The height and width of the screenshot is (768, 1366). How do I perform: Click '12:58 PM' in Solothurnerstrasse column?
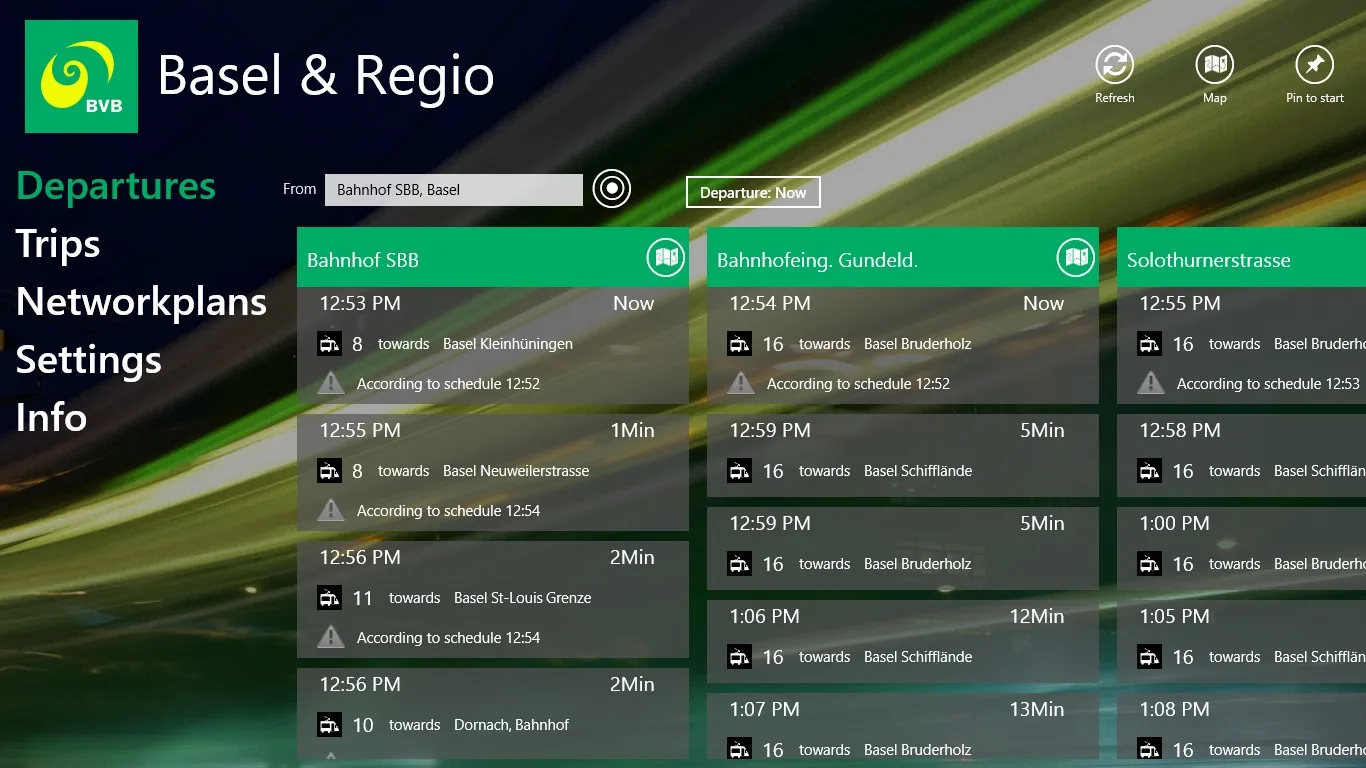1180,430
